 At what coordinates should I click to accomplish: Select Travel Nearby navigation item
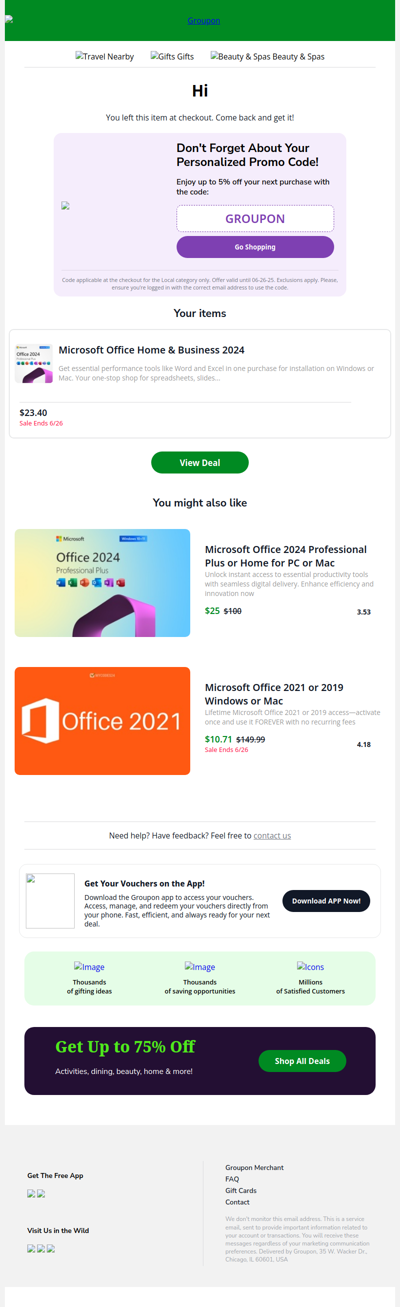[x=105, y=57]
